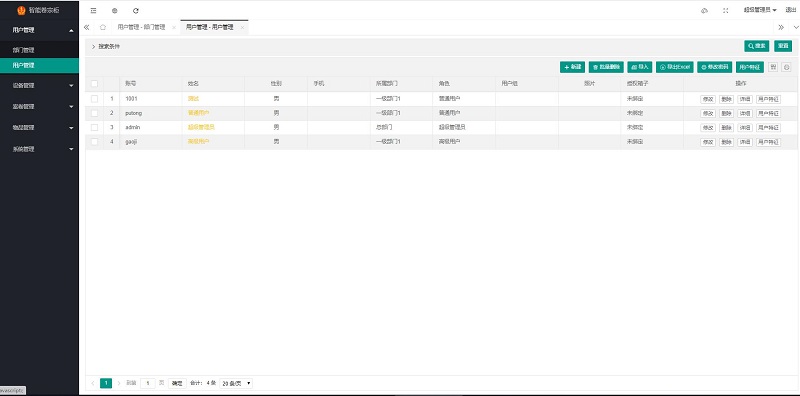
Task: Open the 20 条/页 page size dropdown
Action: point(236,383)
